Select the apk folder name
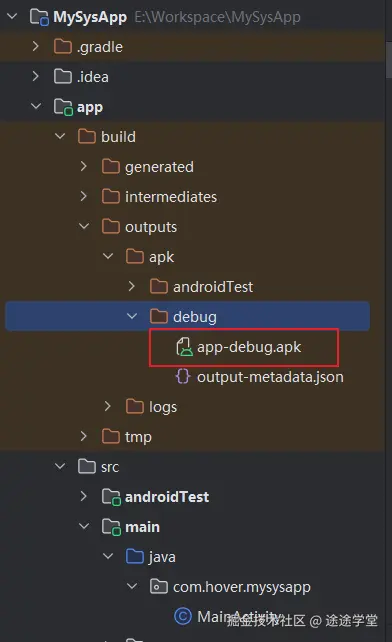This screenshot has height=642, width=392. tap(161, 257)
